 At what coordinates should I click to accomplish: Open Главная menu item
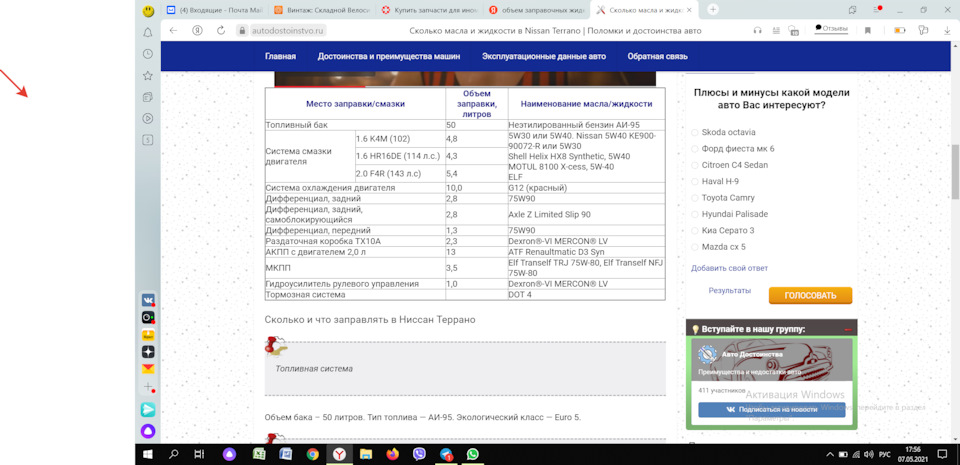pos(280,56)
